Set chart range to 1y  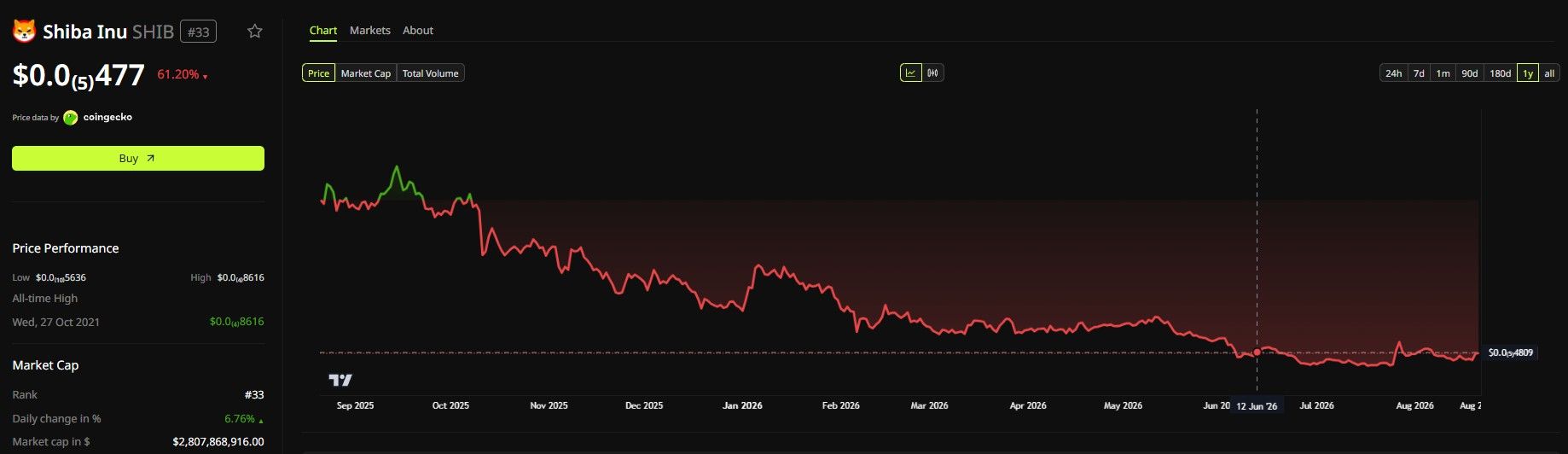click(x=1527, y=73)
